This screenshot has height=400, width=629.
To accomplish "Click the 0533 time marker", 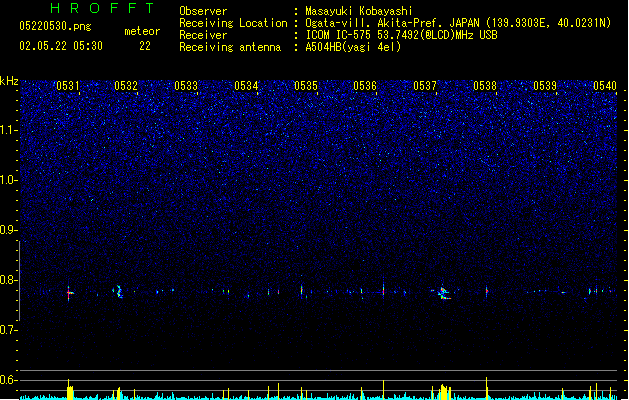I will (186, 86).
